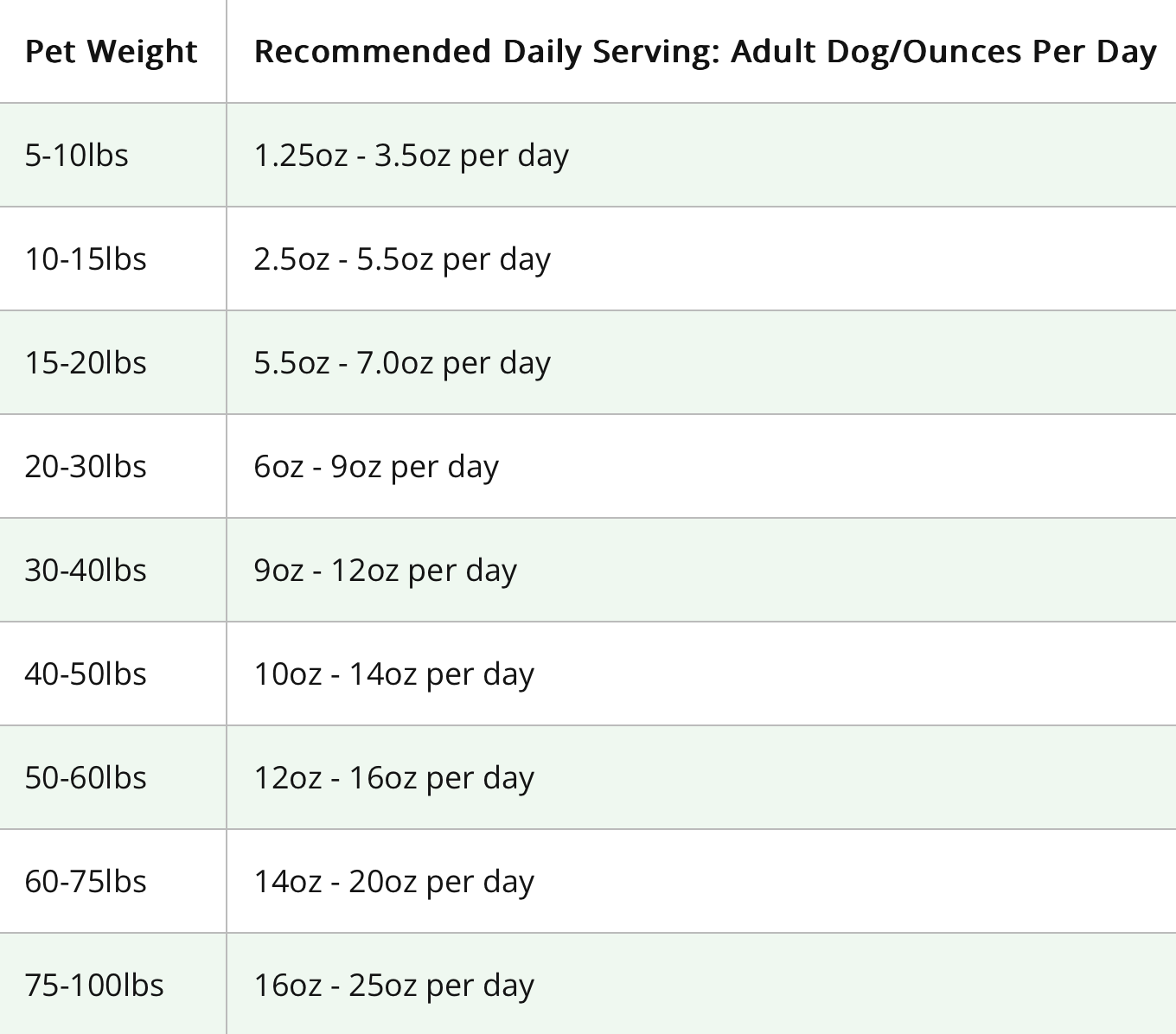Click the Pet Weight column header
The image size is (1176, 1034).
(x=112, y=52)
